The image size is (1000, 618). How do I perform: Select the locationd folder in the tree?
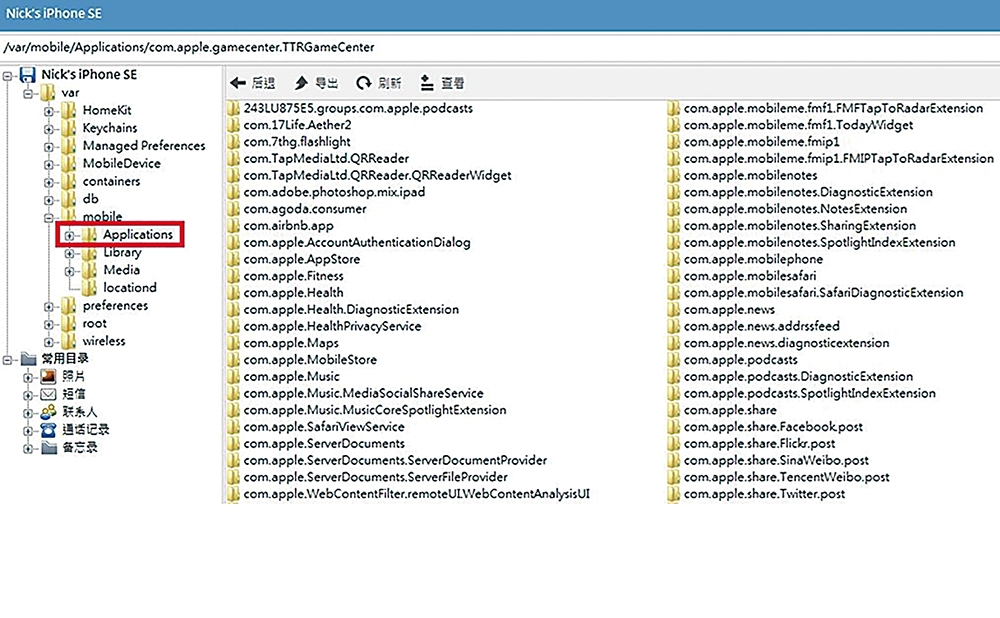coord(129,288)
